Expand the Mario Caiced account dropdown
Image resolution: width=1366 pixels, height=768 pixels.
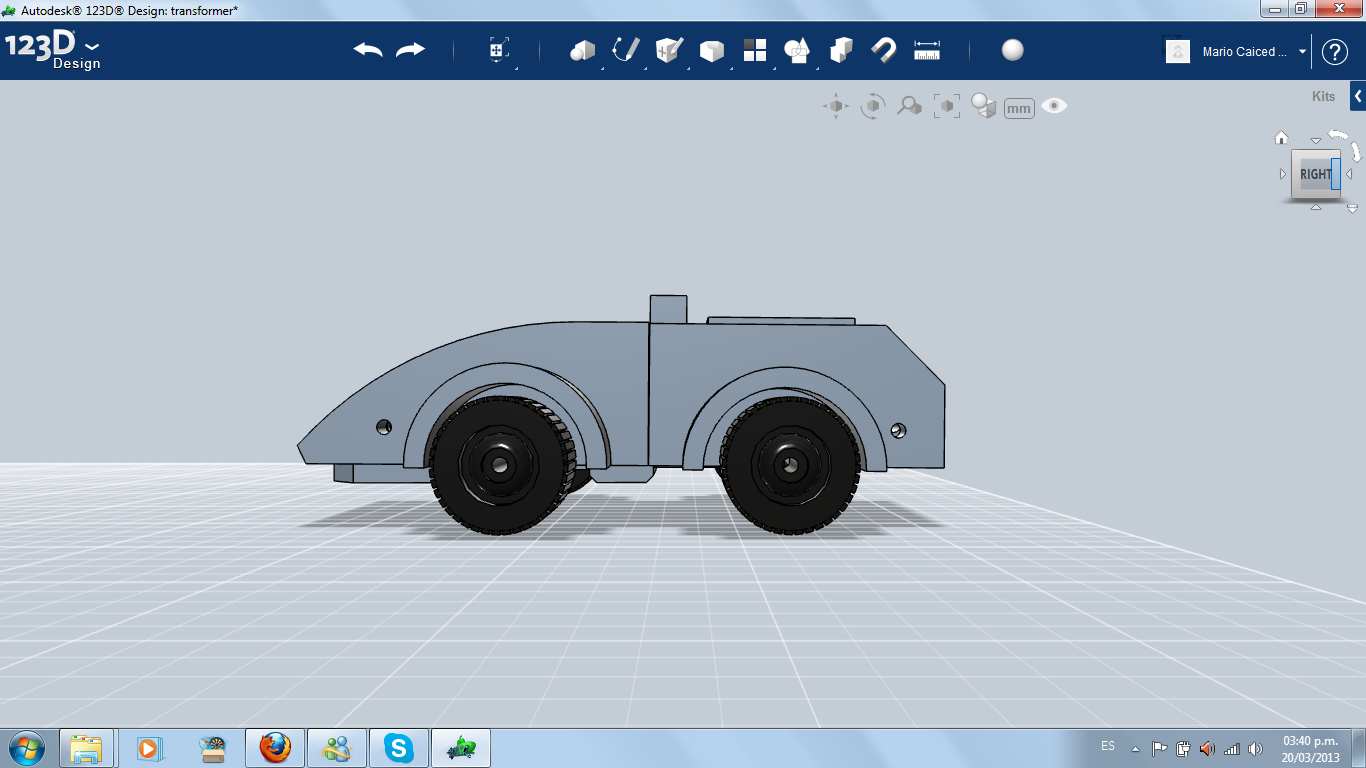pos(1302,52)
